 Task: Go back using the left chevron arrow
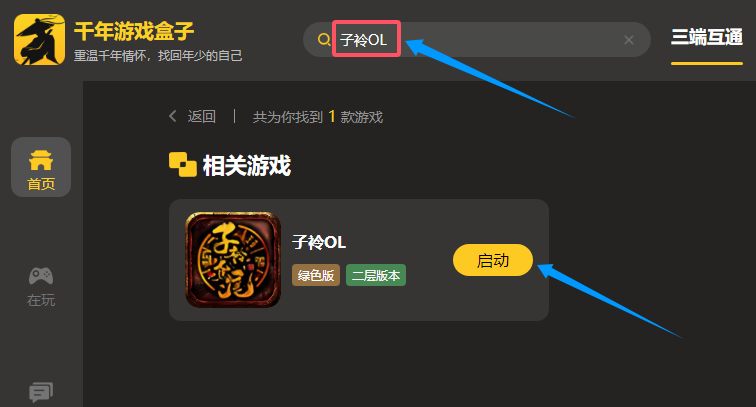coord(173,116)
